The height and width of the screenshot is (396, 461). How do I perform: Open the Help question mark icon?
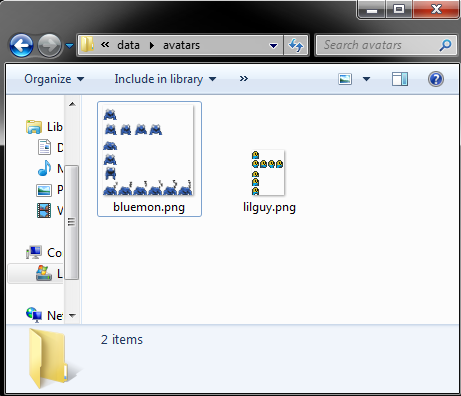(436, 79)
